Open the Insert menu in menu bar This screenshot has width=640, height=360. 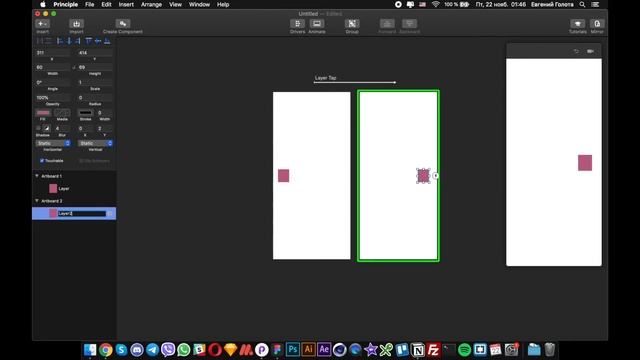tap(126, 4)
